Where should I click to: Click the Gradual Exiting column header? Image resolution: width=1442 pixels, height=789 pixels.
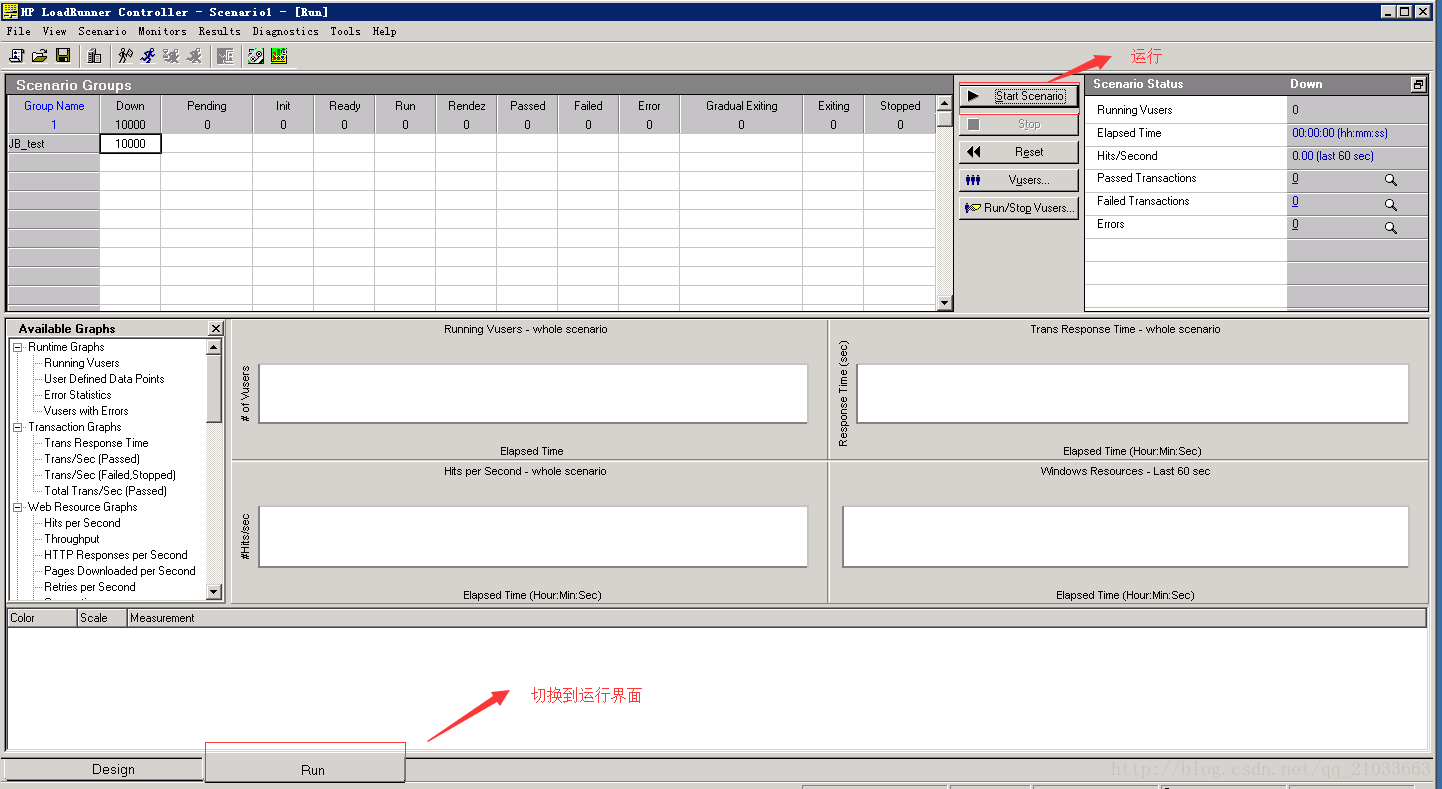click(x=741, y=105)
